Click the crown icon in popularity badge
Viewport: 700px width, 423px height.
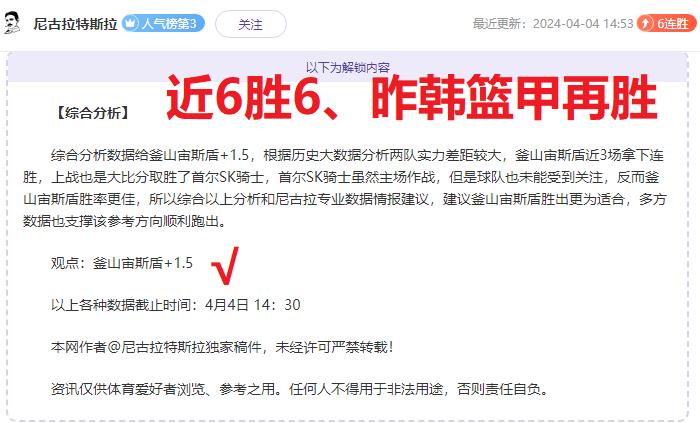click(x=130, y=23)
